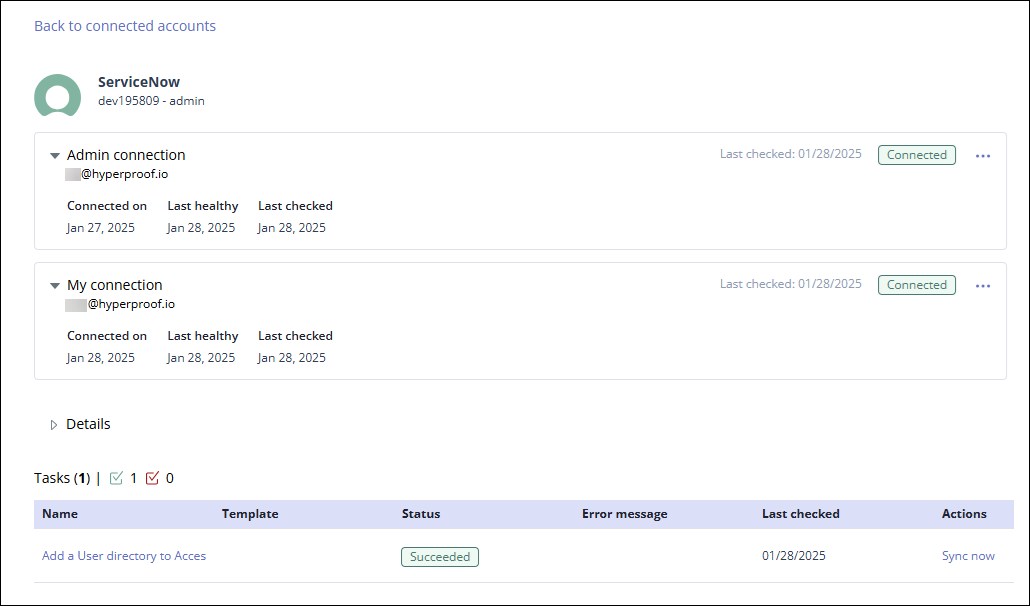Click the Succeeded status badge

(439, 557)
